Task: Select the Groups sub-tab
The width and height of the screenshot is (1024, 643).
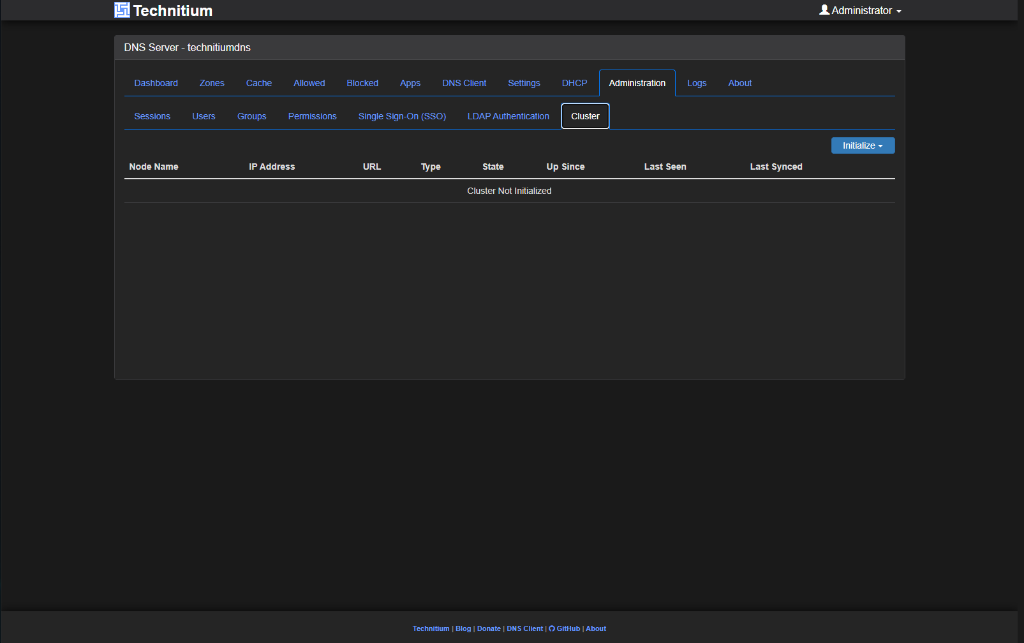Action: click(251, 116)
